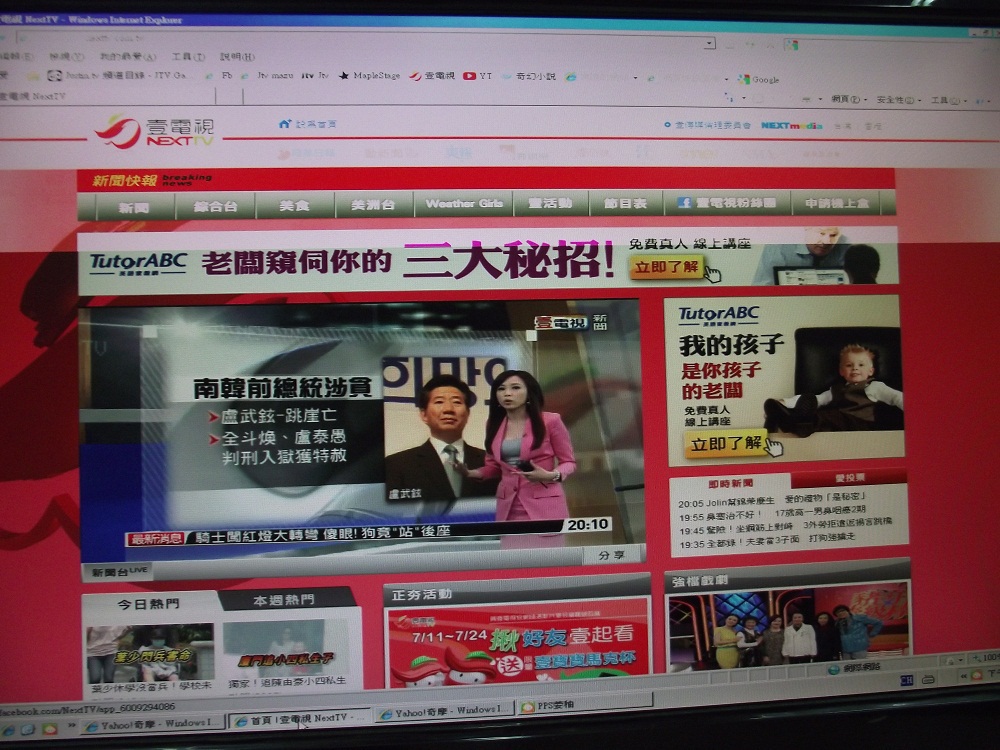The width and height of the screenshot is (1000, 750).
Task: Open the 節目表 navigation tab
Action: click(626, 203)
